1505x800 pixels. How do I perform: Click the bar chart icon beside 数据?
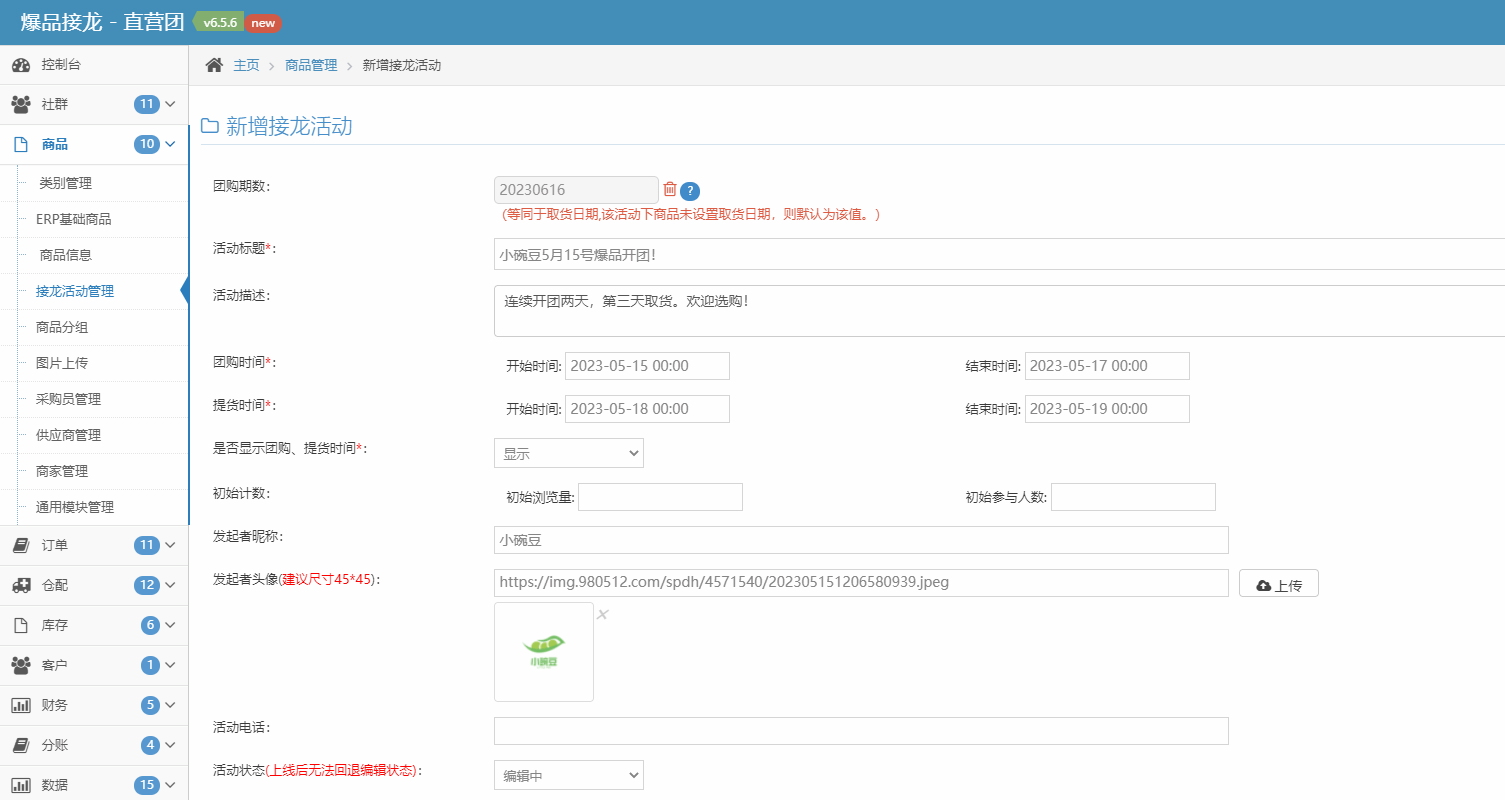(x=21, y=785)
